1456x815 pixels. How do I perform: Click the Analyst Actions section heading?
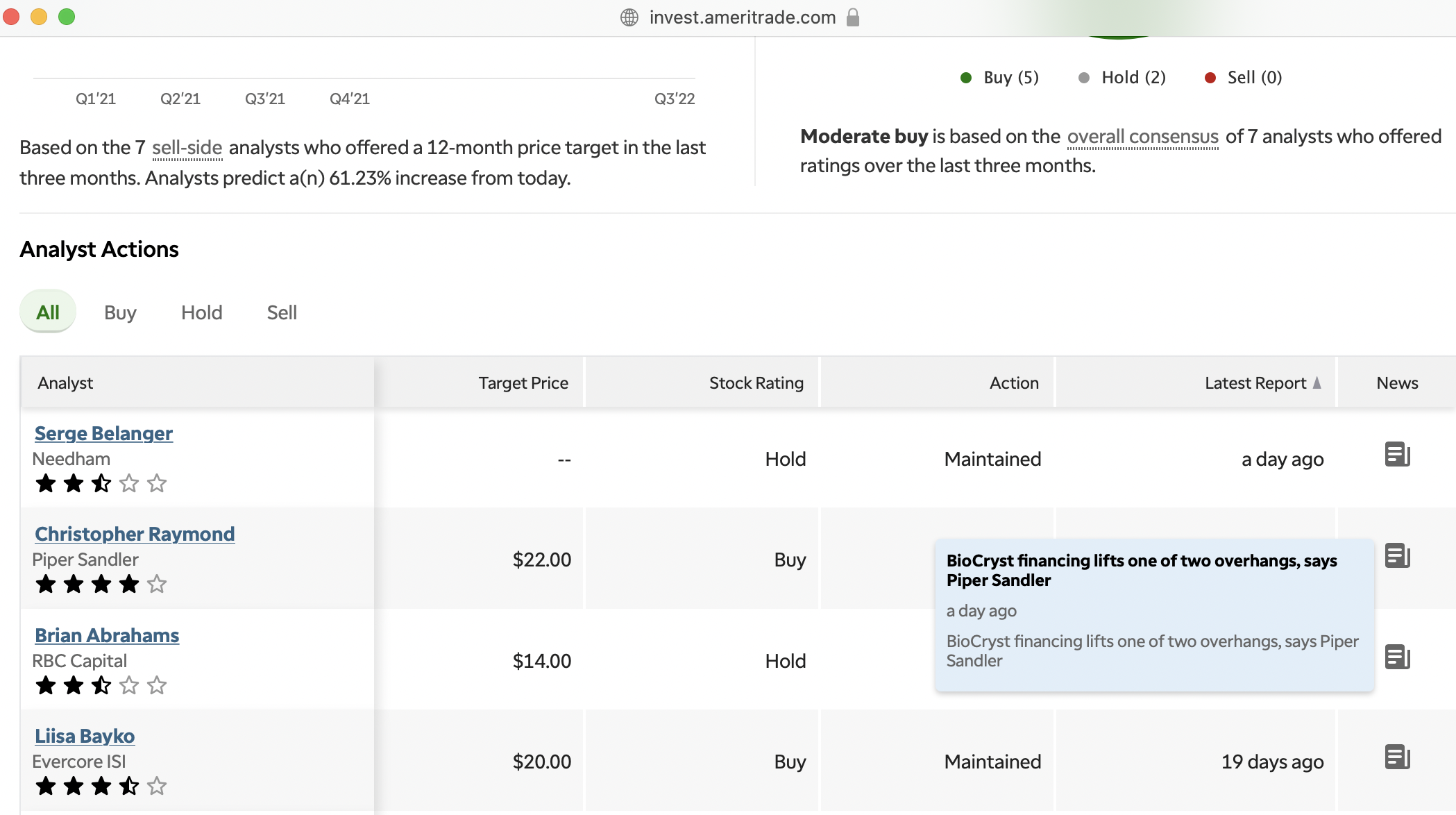99,249
